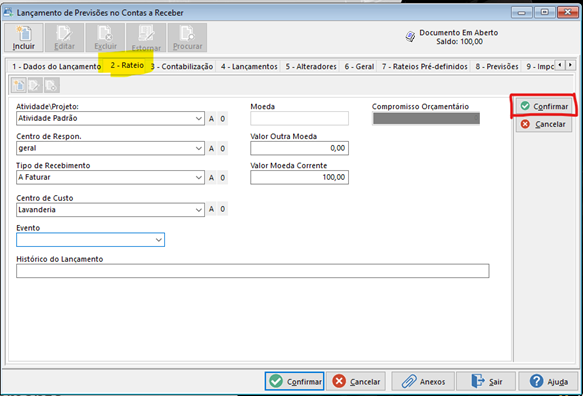Click the Valor Moeda Corrente field
The height and width of the screenshot is (396, 583).
tap(299, 177)
